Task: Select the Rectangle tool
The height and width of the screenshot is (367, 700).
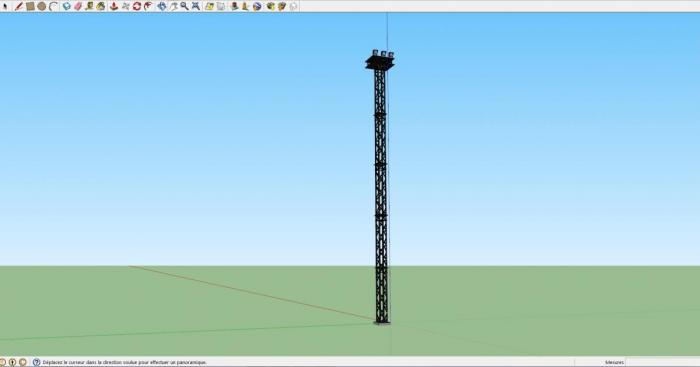Action: (x=30, y=6)
